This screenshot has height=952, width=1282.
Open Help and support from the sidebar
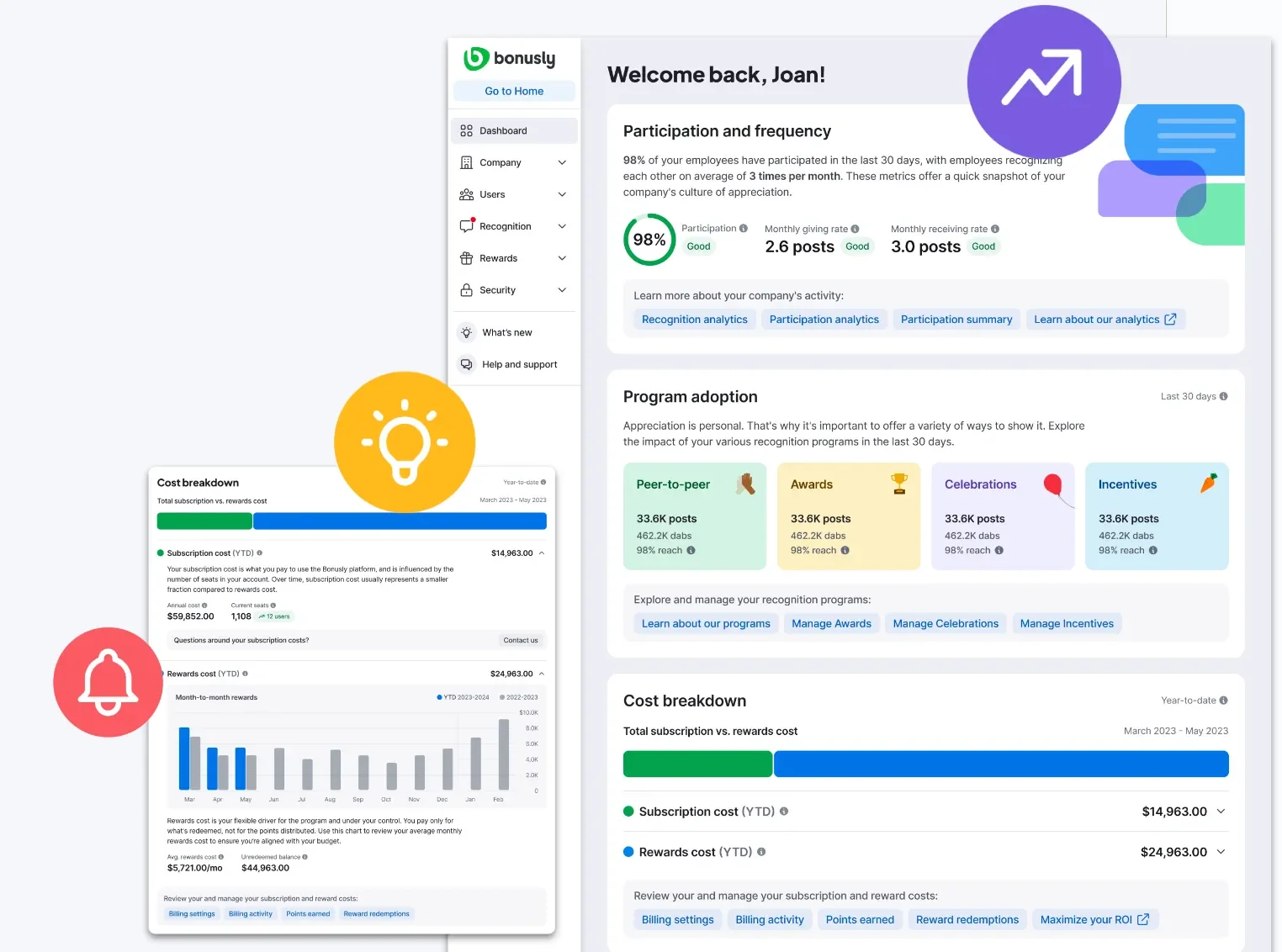[x=518, y=364]
